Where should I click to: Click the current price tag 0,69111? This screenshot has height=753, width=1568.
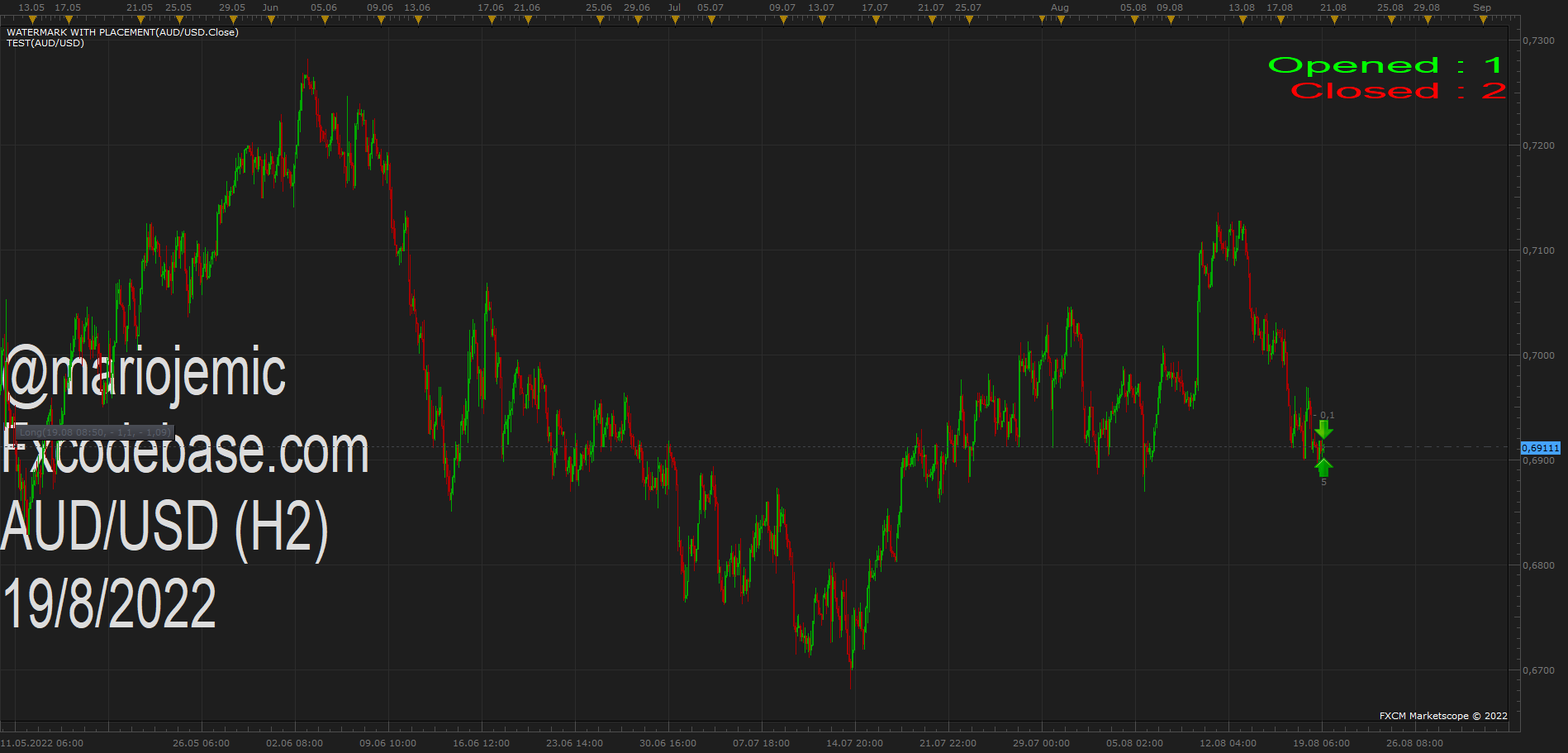(1541, 448)
